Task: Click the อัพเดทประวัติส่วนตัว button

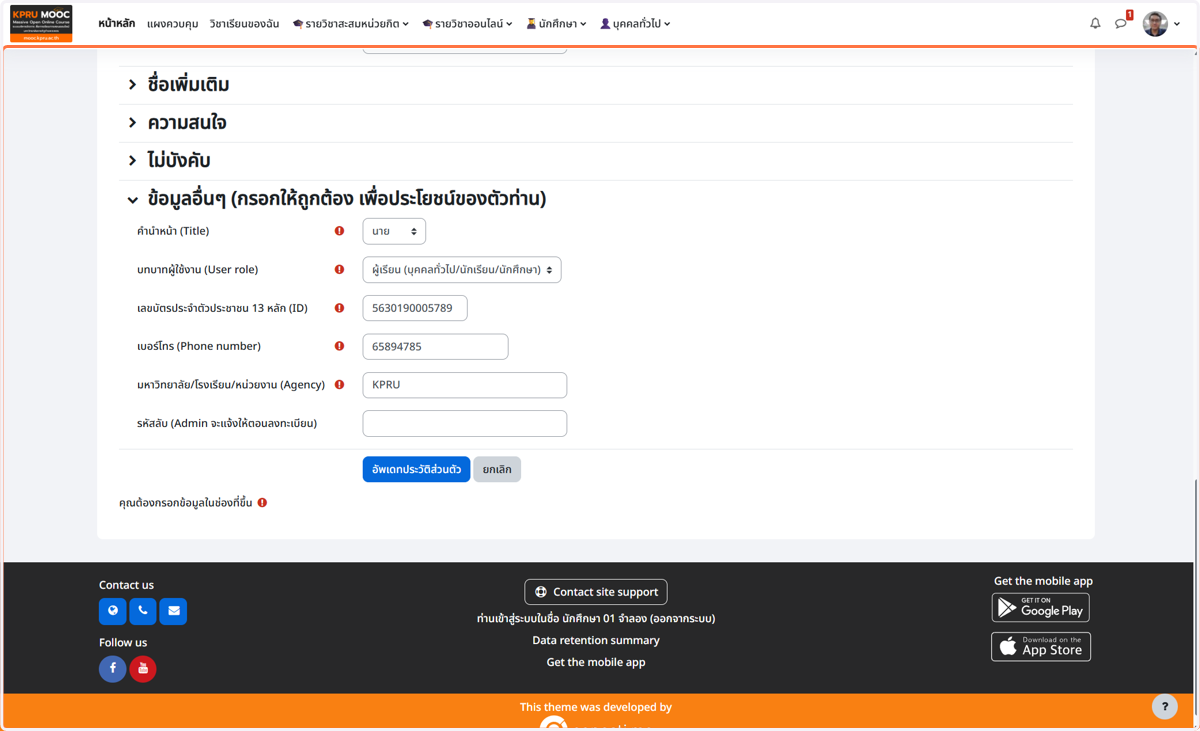Action: pos(416,469)
